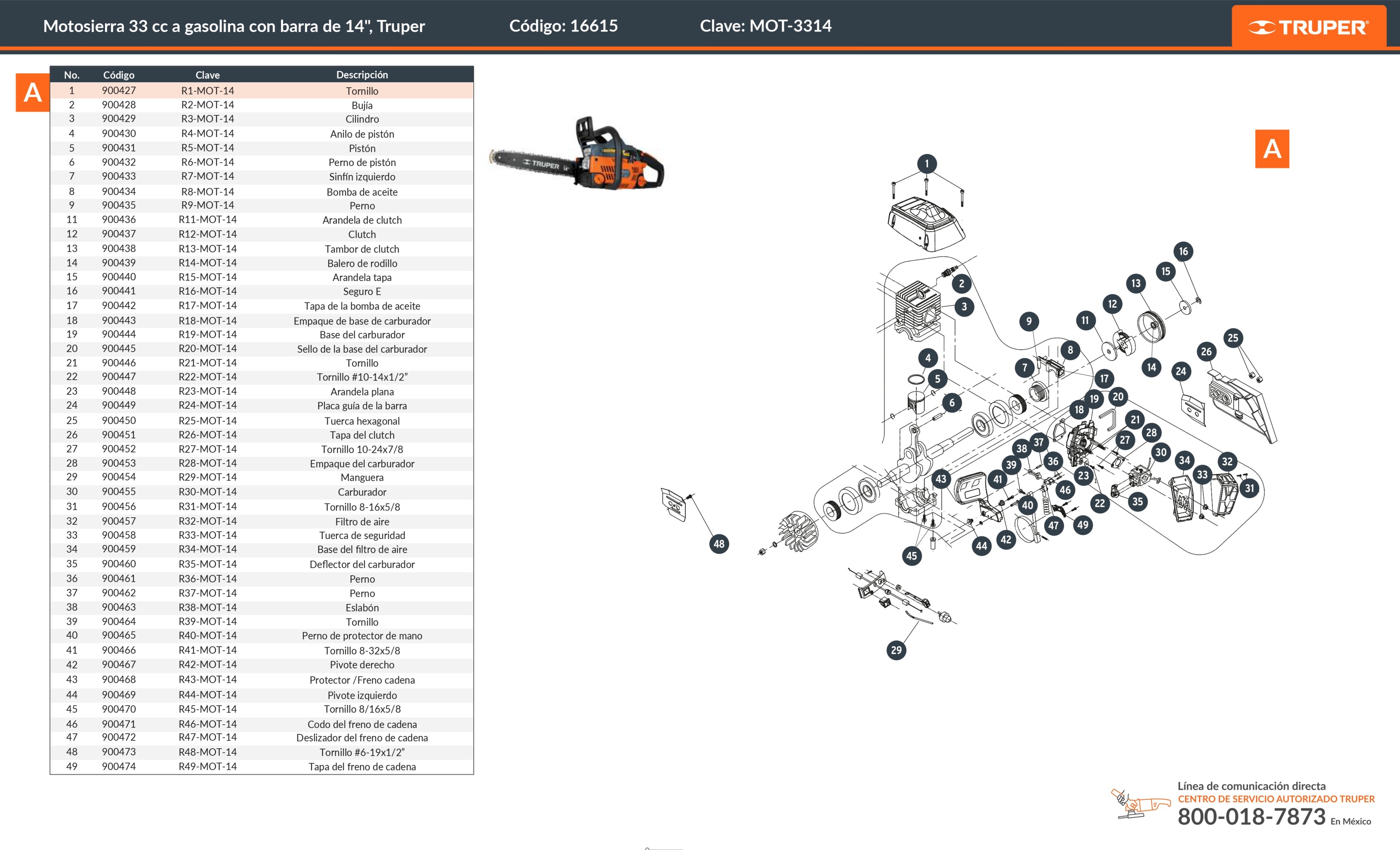Click key 'R26-MOT-14' in table
This screenshot has height=850, width=1400.
(x=208, y=435)
